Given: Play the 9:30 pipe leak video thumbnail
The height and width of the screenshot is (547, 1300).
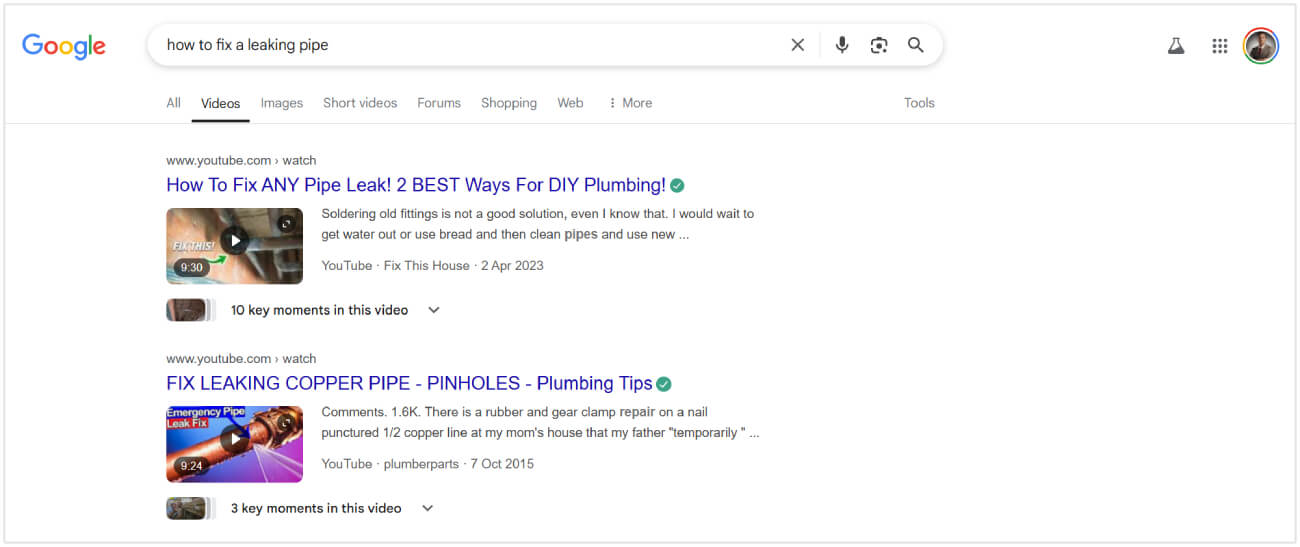Looking at the screenshot, I should 234,246.
